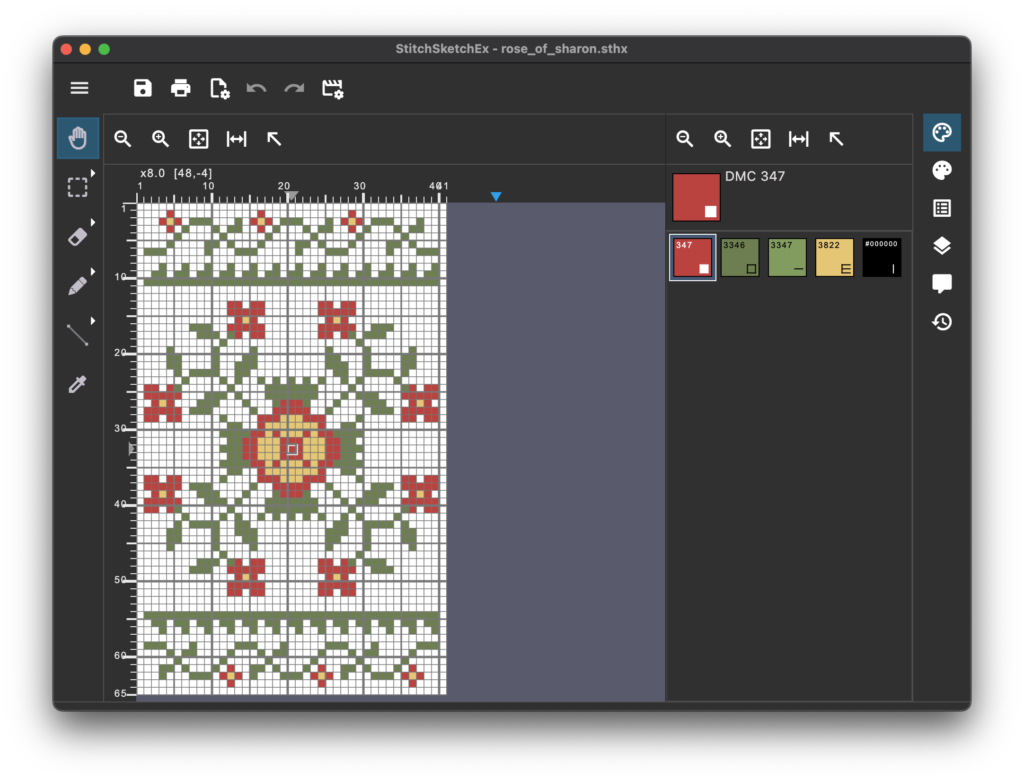
Task: Click the save file icon
Action: [143, 88]
